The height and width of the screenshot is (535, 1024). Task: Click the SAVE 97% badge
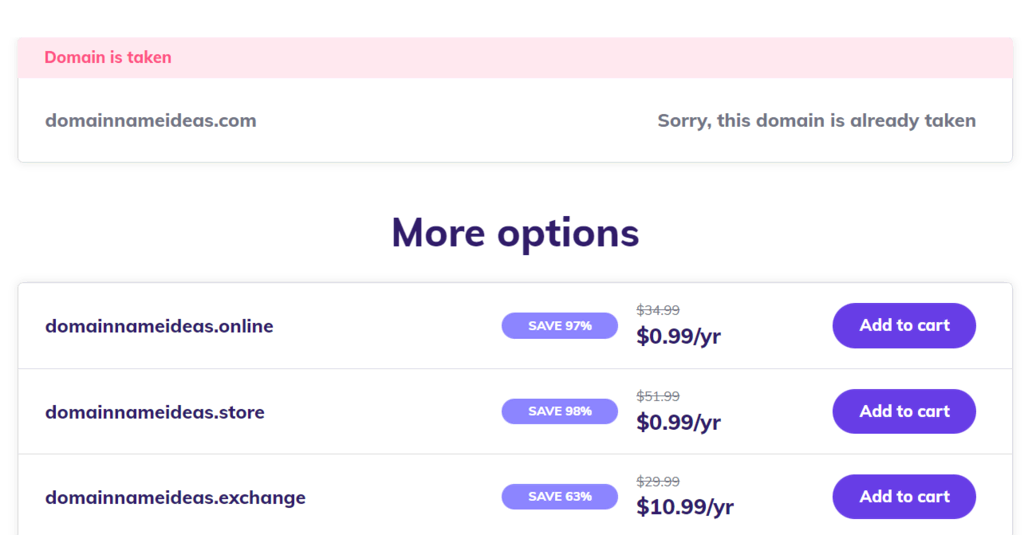559,326
